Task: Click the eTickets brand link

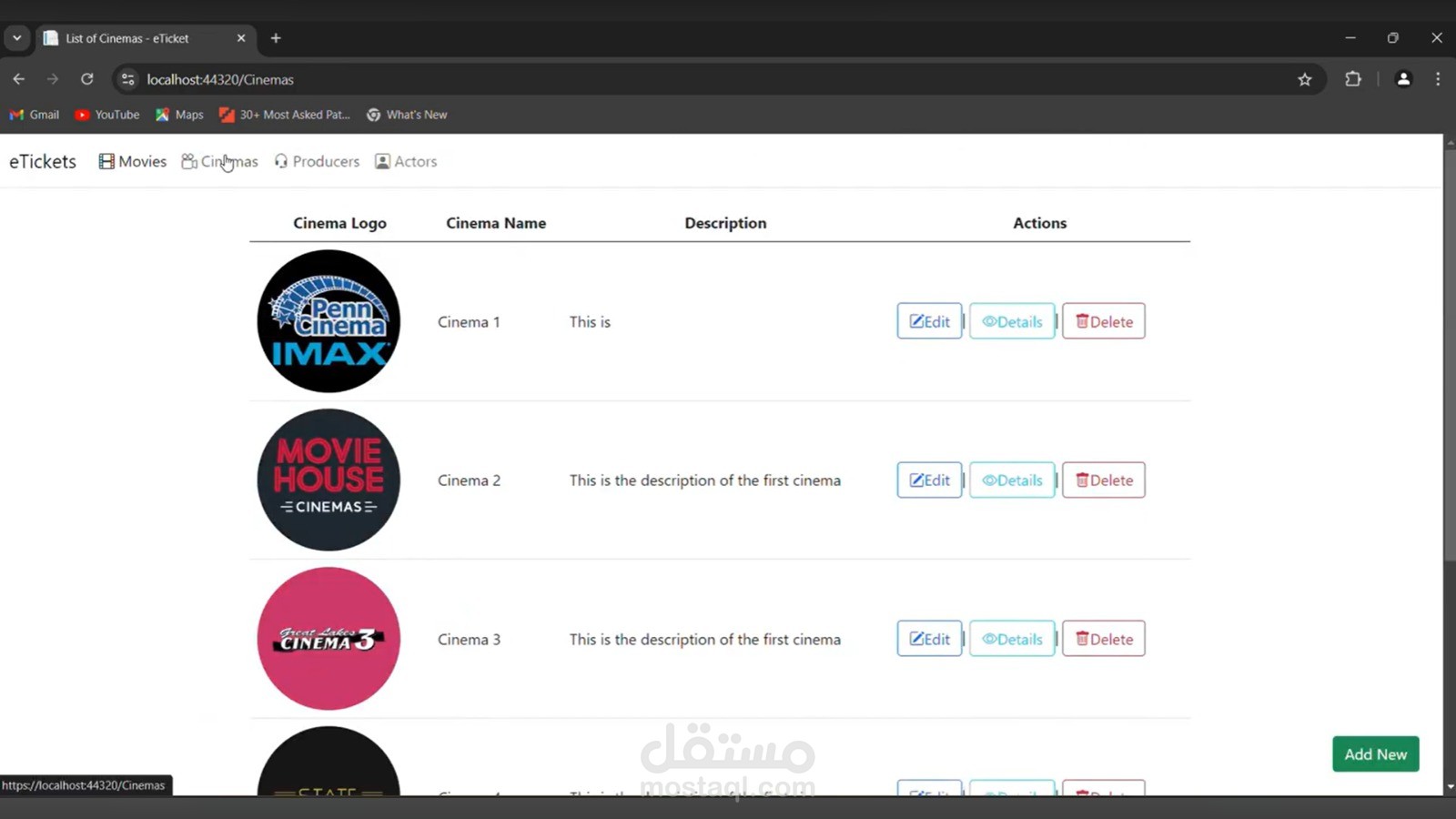Action: 43,161
